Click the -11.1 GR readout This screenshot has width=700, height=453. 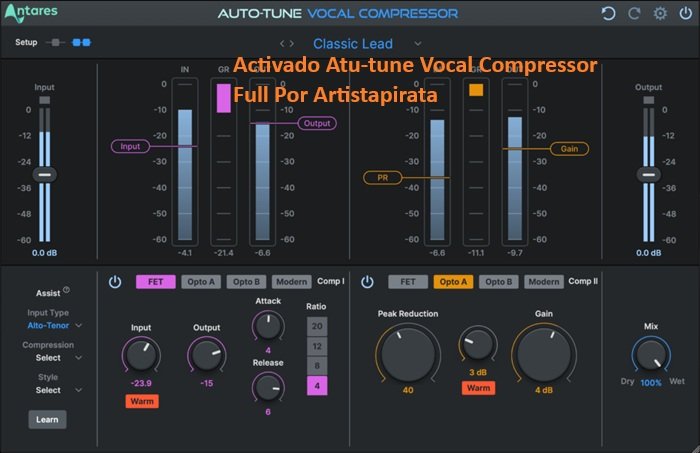(x=476, y=253)
